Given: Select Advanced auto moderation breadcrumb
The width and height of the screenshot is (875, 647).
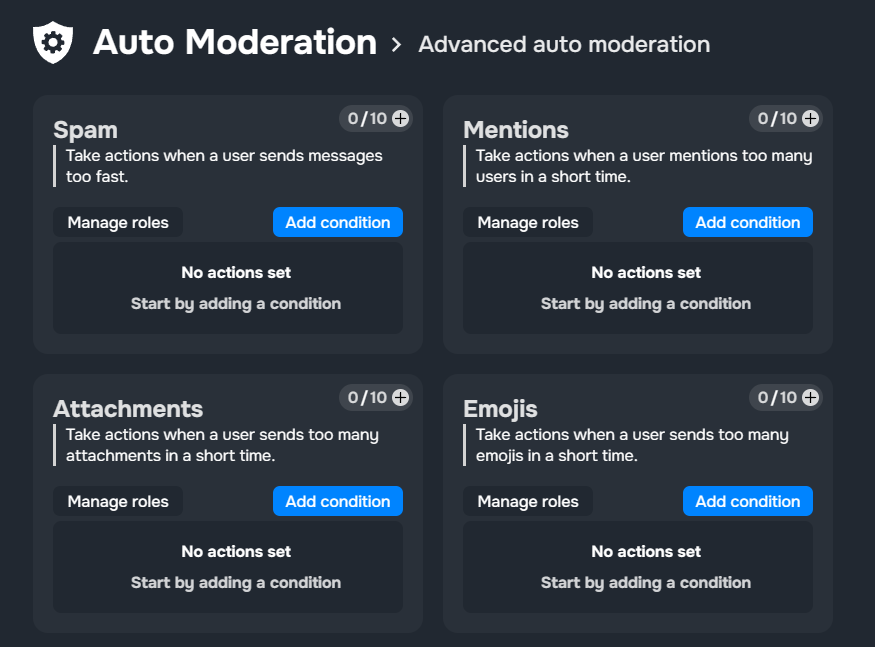Looking at the screenshot, I should [x=564, y=45].
